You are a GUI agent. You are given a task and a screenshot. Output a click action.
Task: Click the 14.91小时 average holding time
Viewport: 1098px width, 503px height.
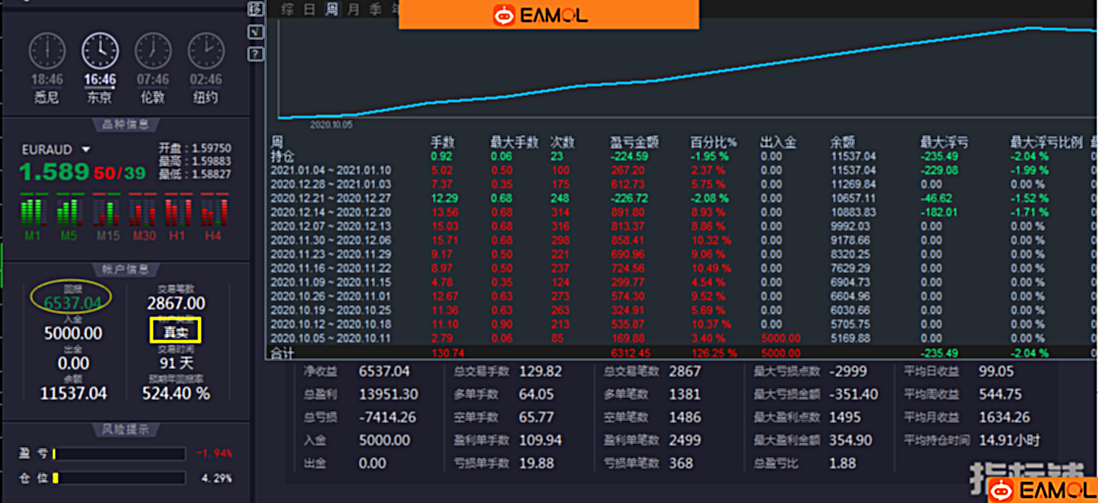coord(1009,441)
